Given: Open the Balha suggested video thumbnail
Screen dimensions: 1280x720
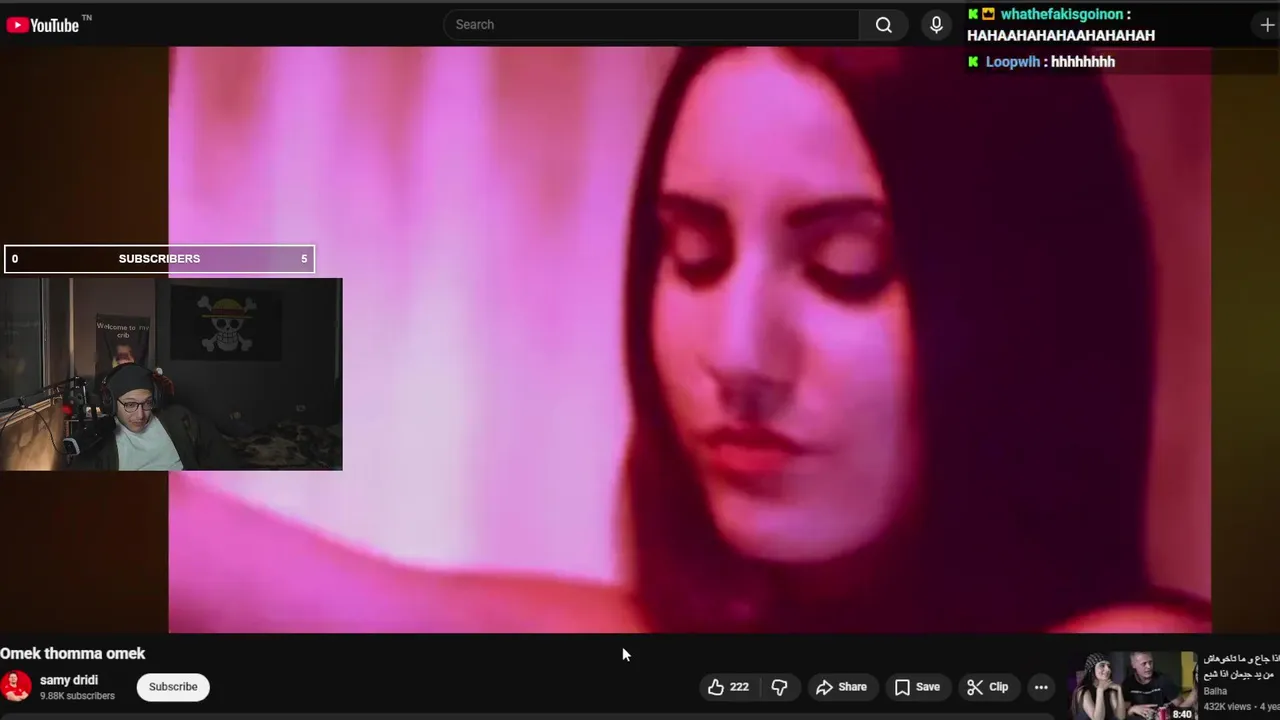Looking at the screenshot, I should (x=1131, y=686).
